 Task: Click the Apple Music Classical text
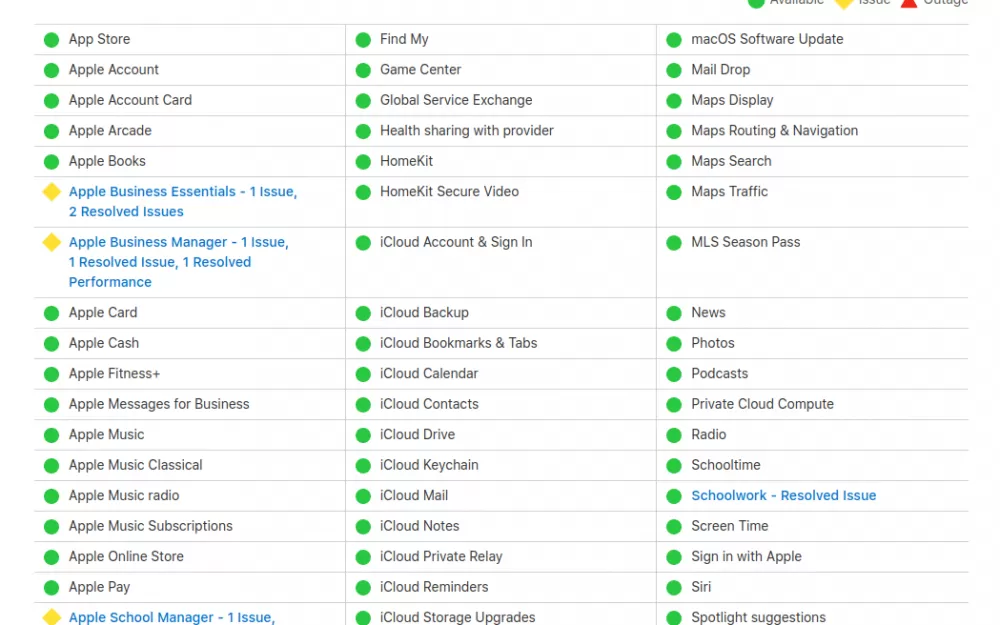[x=136, y=465]
